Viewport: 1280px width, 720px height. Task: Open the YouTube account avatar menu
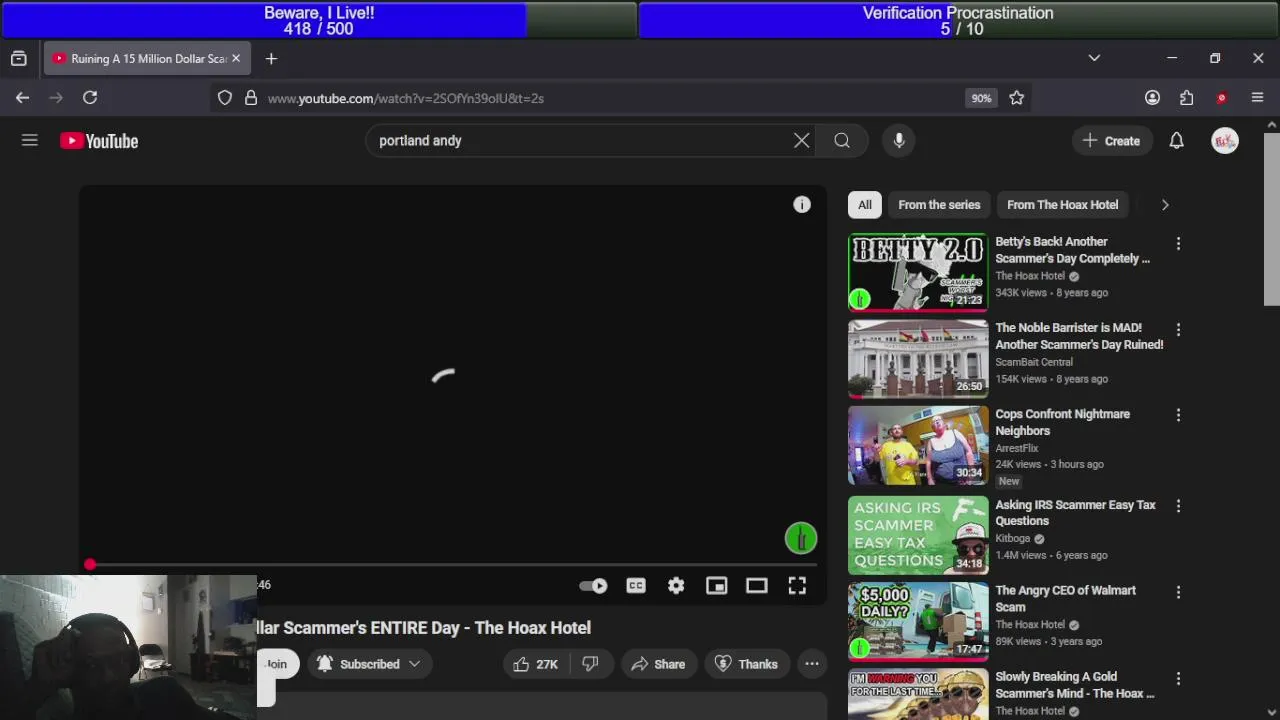1225,141
